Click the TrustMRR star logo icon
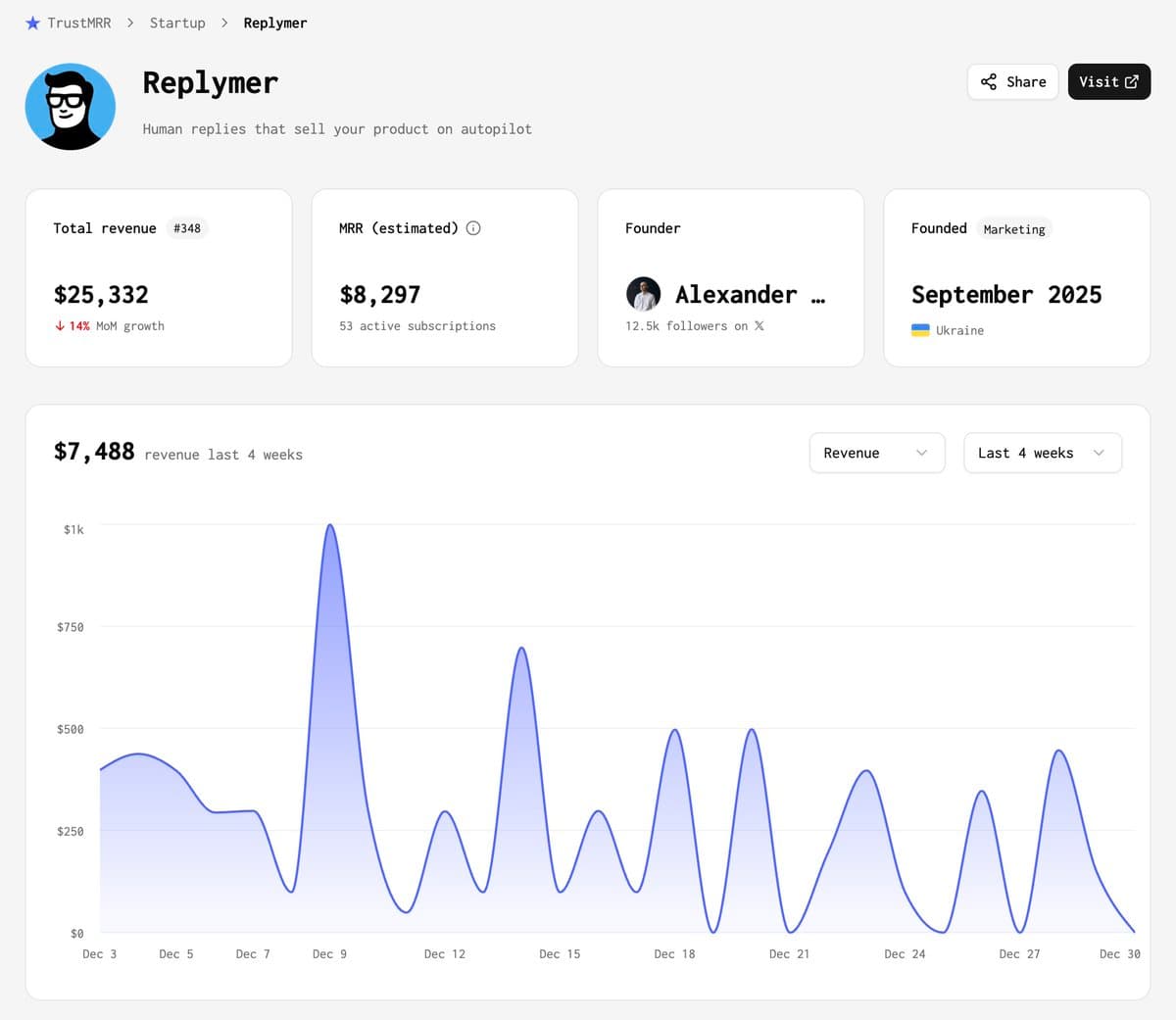This screenshot has width=1176, height=1020. click(x=32, y=23)
